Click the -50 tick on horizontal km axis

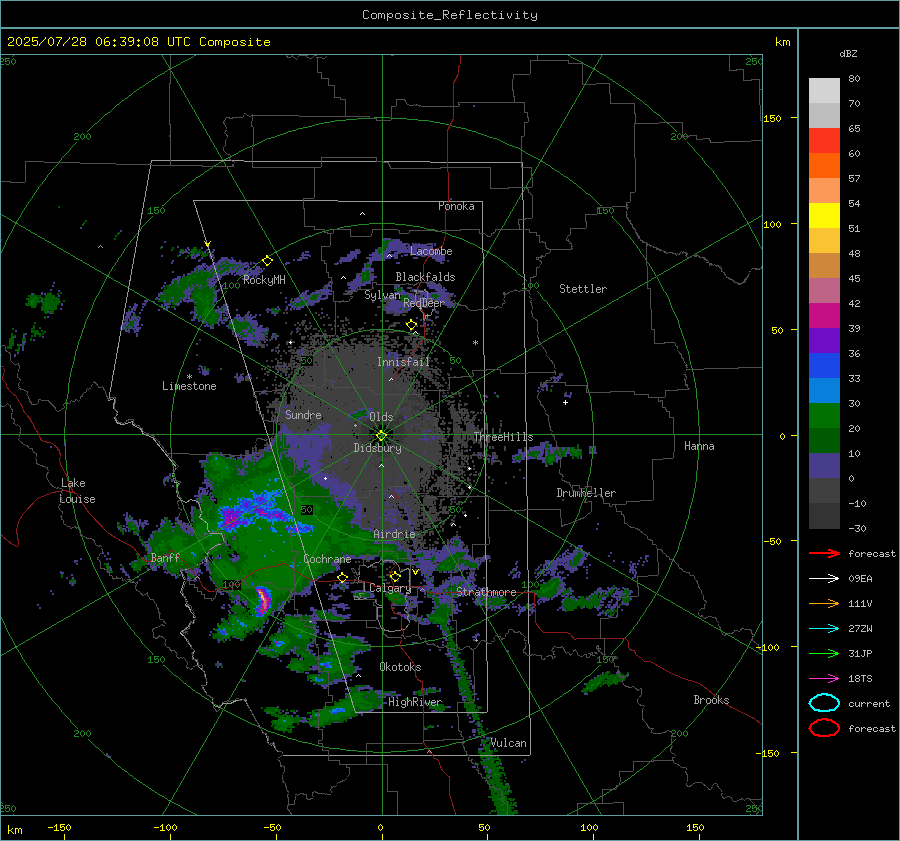pos(272,827)
